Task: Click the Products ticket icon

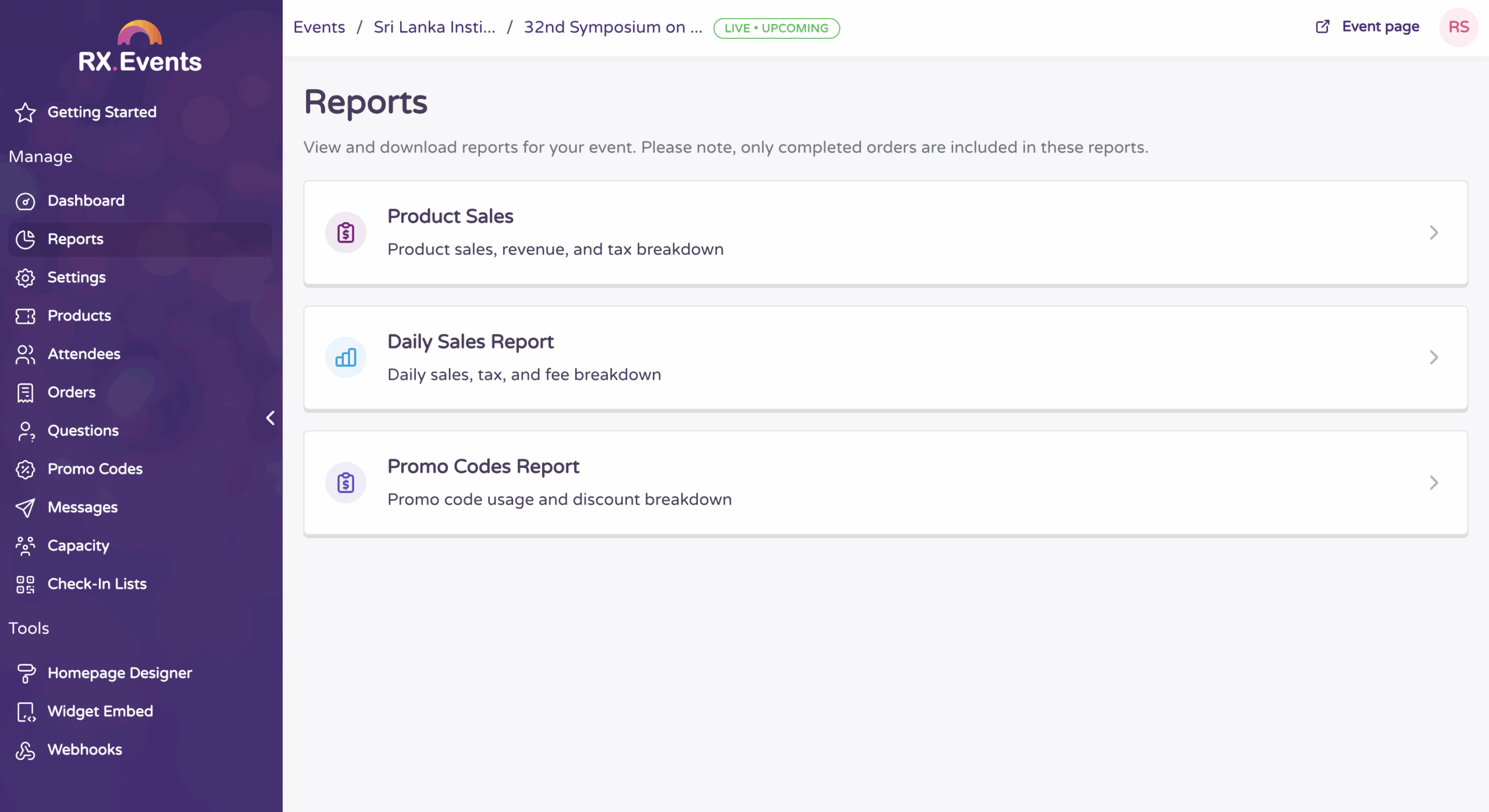Action: (25, 316)
